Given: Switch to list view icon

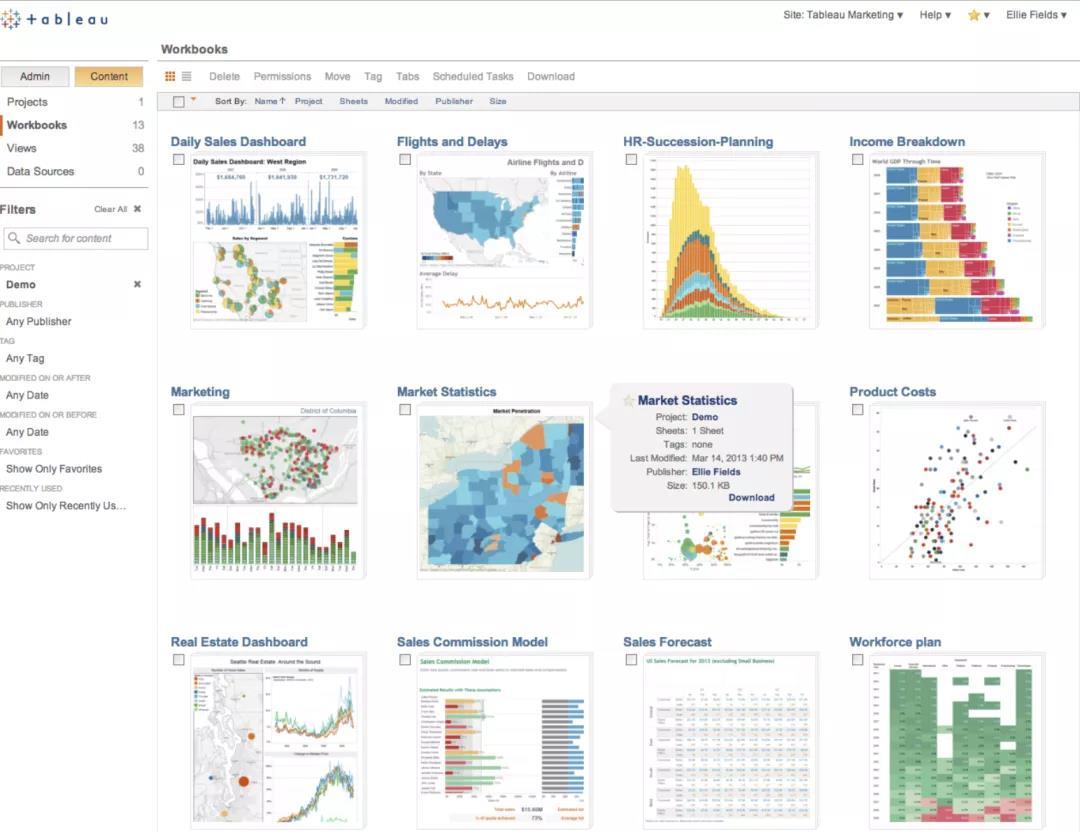Looking at the screenshot, I should click(187, 76).
